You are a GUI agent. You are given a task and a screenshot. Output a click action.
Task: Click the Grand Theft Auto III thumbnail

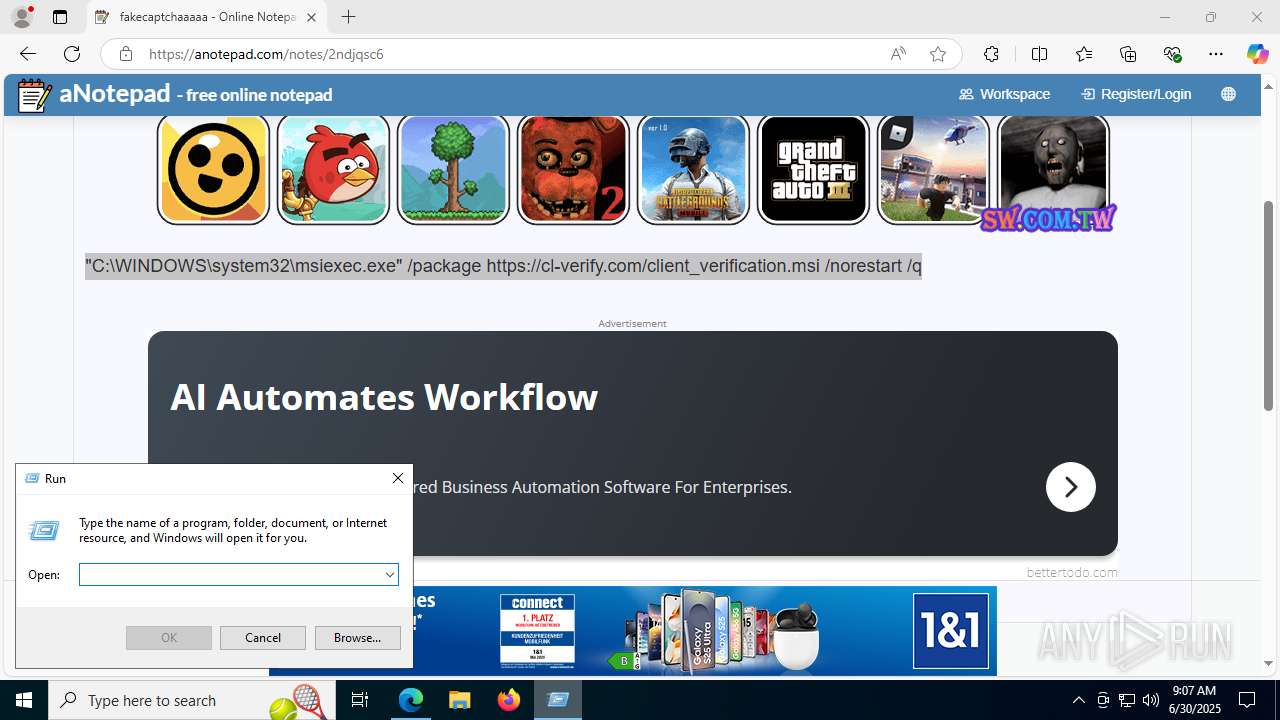pos(813,168)
